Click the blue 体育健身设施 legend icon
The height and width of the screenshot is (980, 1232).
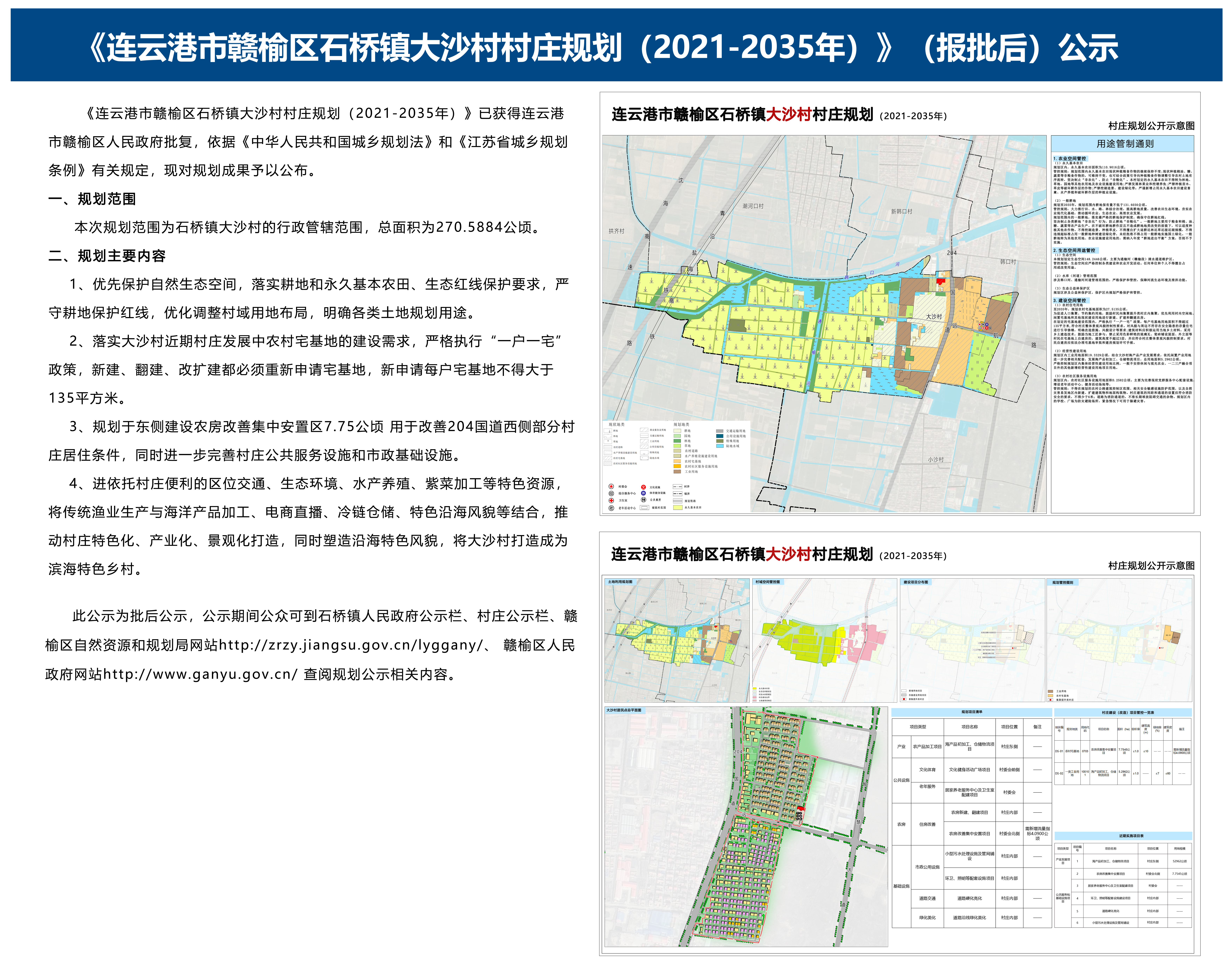tap(643, 493)
